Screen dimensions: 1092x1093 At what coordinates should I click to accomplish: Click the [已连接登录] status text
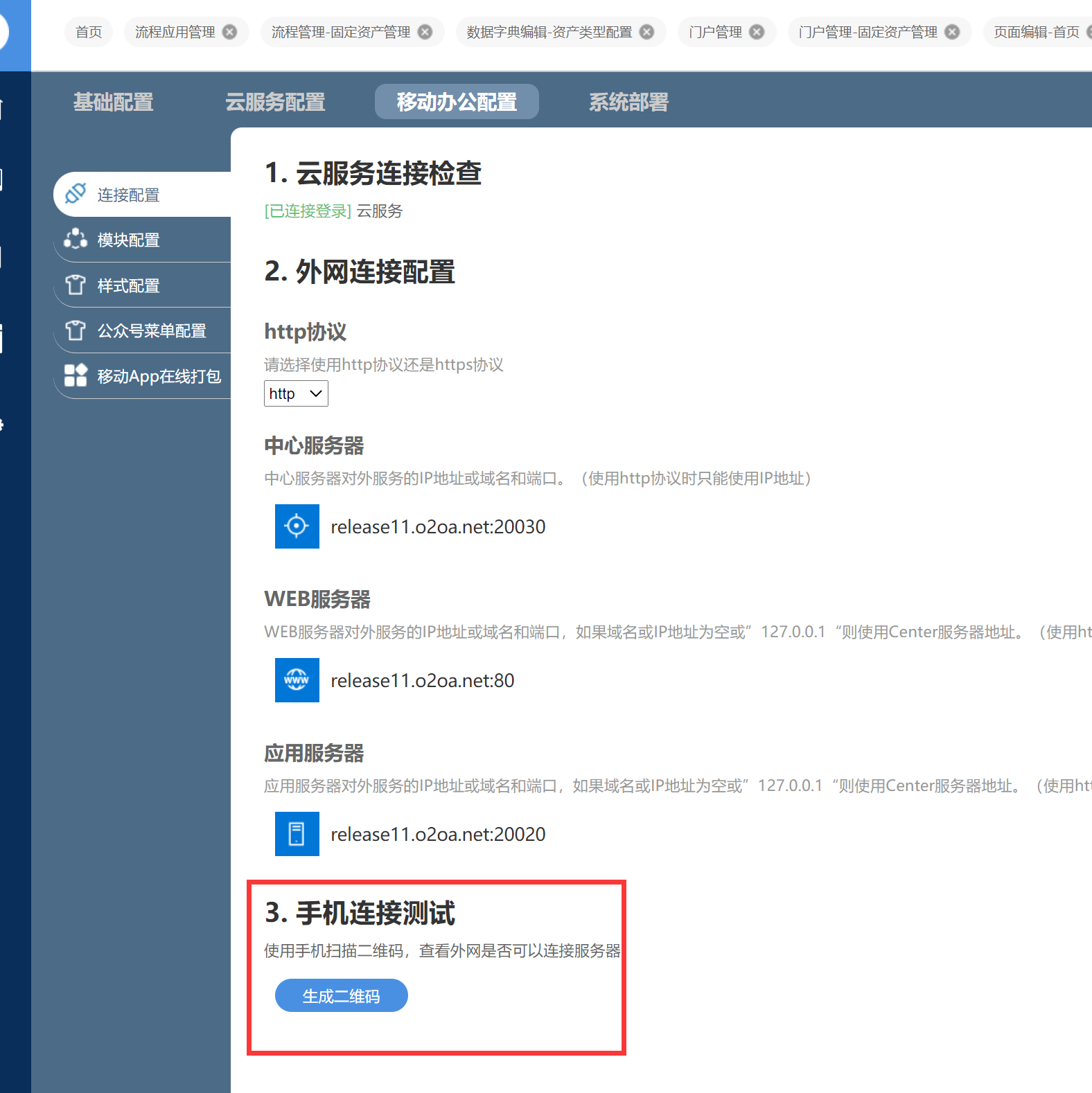pyautogui.click(x=308, y=211)
